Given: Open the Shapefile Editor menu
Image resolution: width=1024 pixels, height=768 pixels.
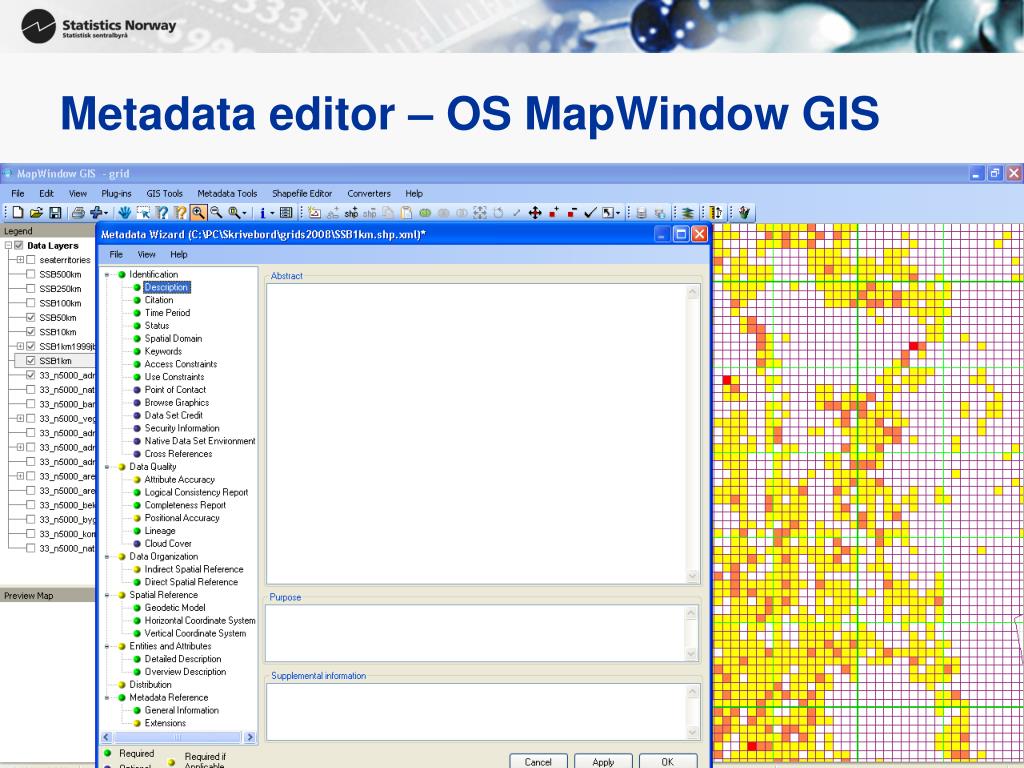Looking at the screenshot, I should [x=302, y=193].
